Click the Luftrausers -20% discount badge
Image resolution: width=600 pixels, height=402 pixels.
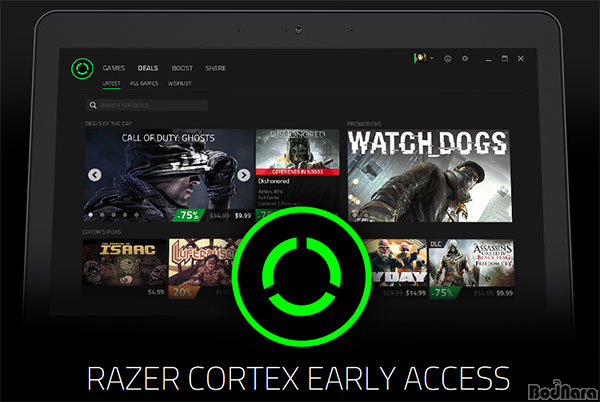184,292
